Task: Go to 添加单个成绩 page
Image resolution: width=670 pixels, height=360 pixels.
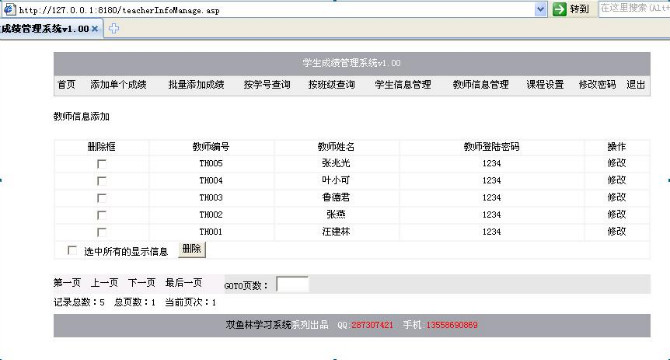Action: click(x=118, y=85)
